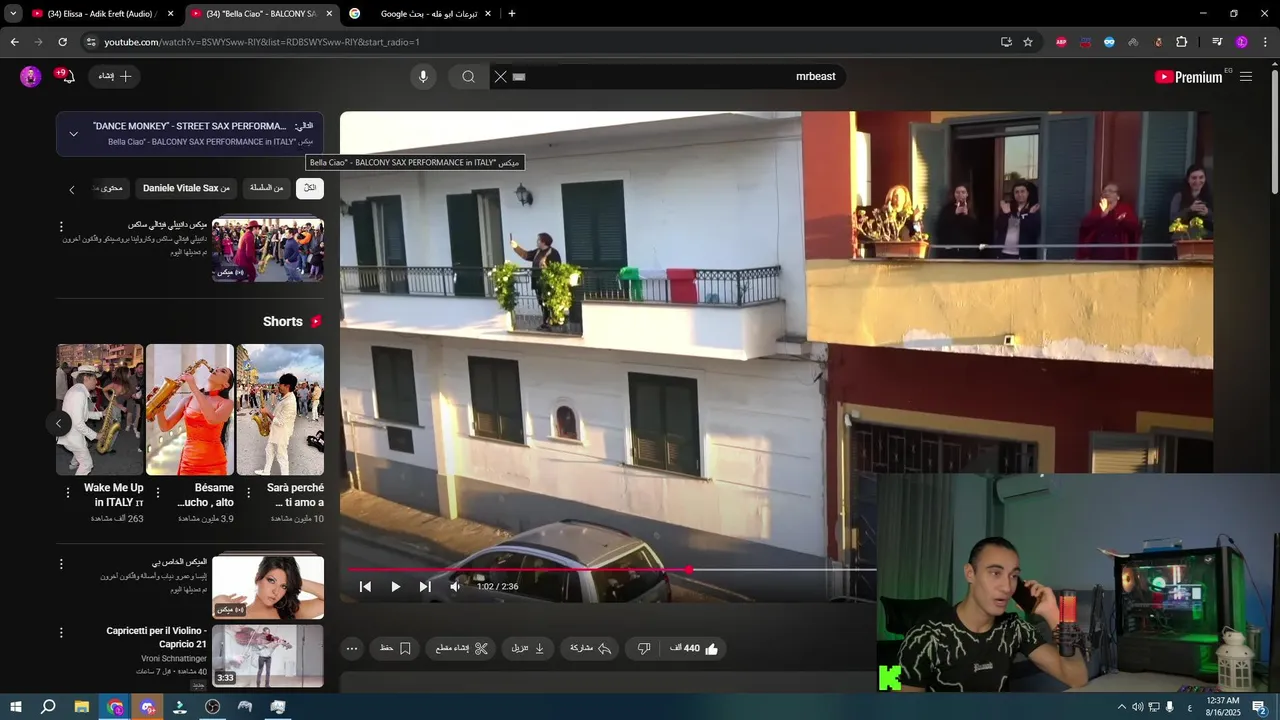Viewport: 1280px width, 720px height.
Task: Click the create 'إنشاء' button
Action: (x=114, y=77)
